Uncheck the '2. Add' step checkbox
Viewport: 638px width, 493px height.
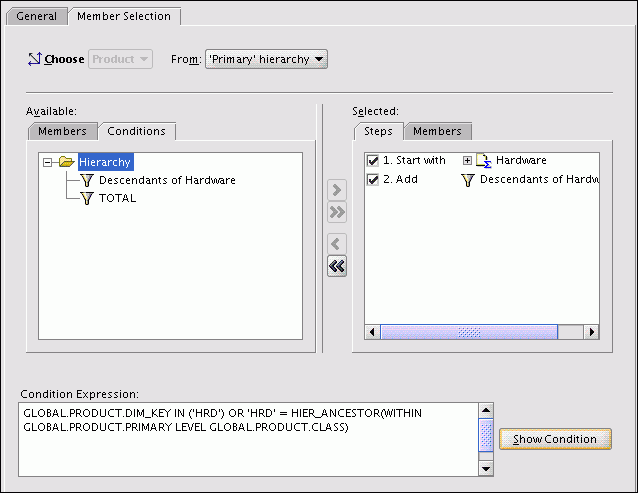[x=372, y=180]
